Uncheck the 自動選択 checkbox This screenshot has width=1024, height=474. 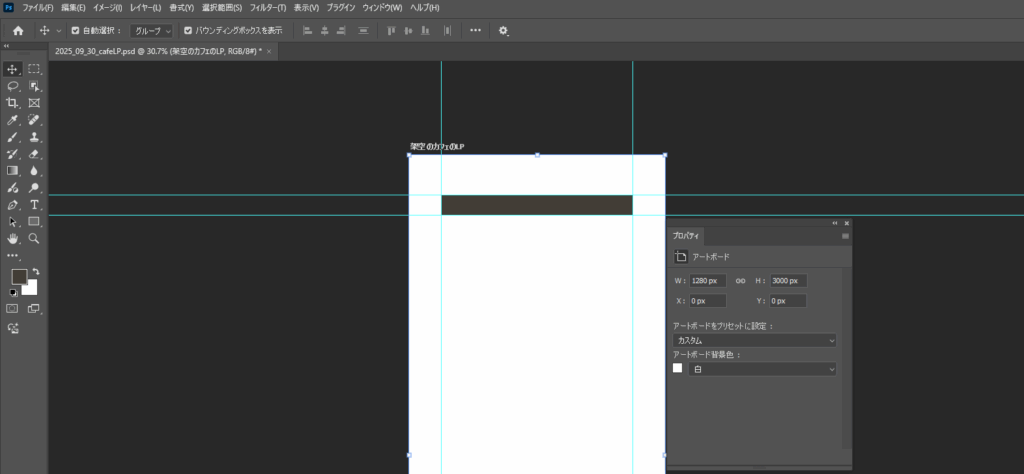click(75, 30)
